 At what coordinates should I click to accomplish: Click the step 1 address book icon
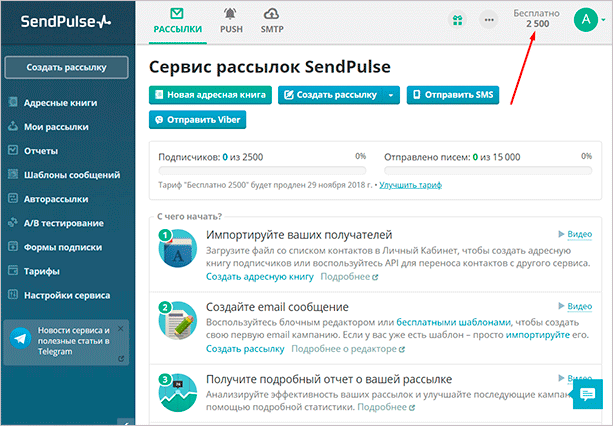[x=177, y=249]
